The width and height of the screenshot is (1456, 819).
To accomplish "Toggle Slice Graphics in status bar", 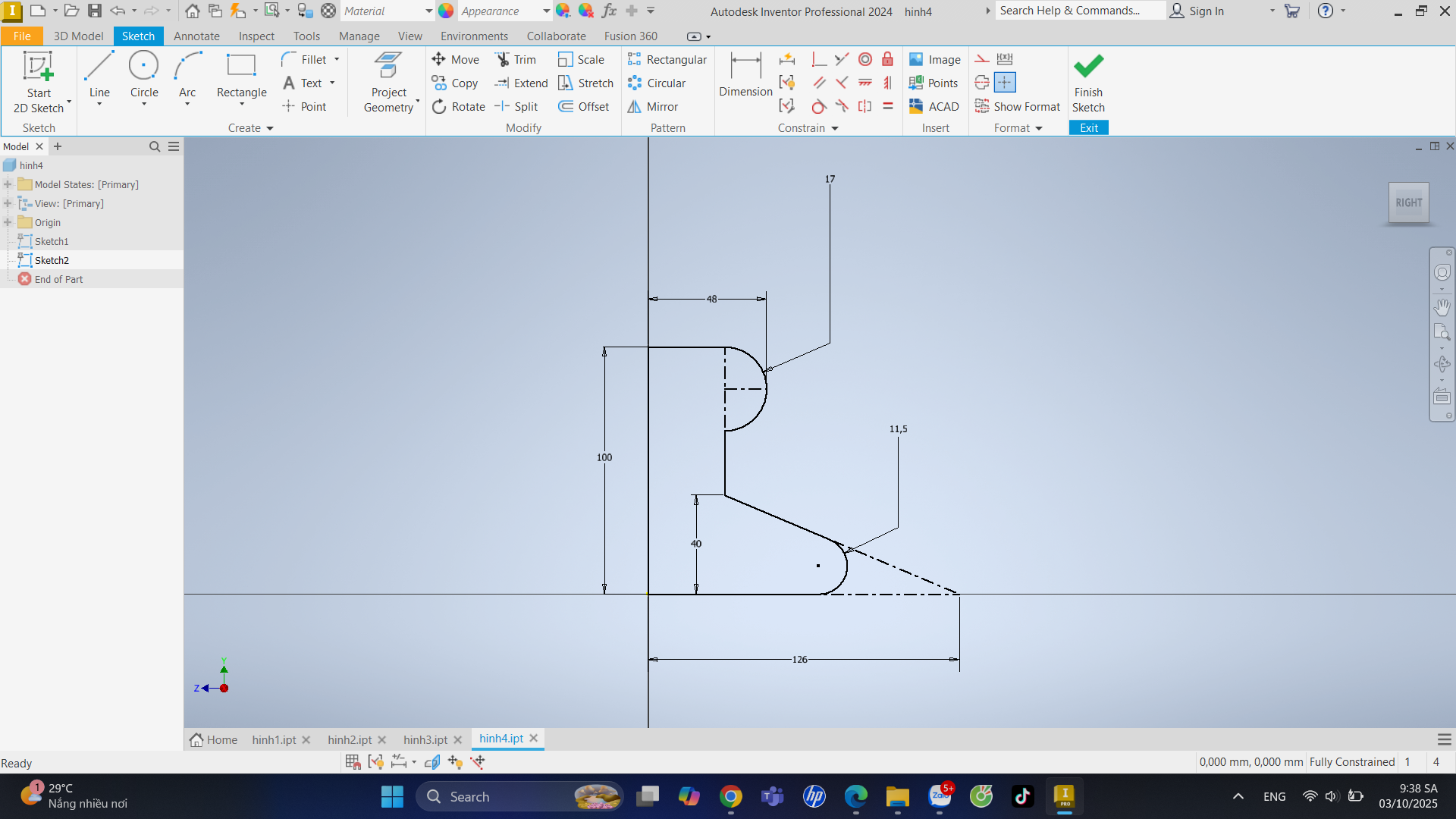I will [432, 762].
